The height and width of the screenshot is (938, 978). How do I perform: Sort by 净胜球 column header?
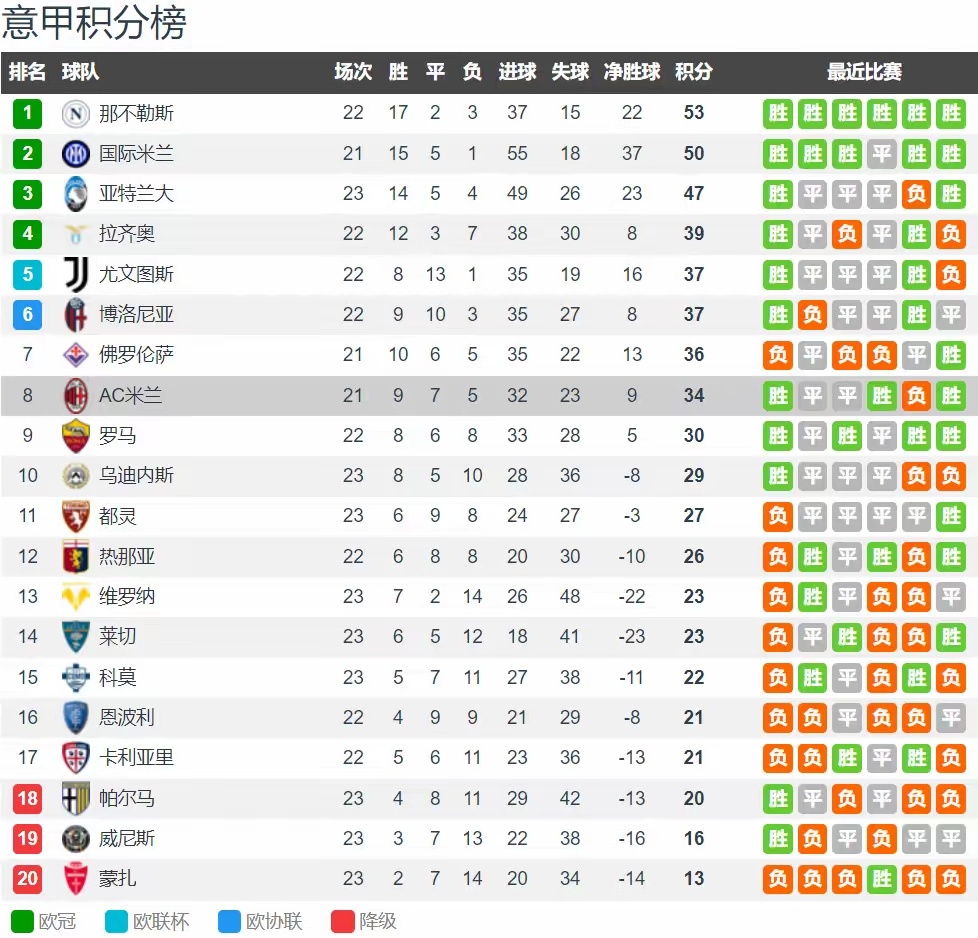(632, 72)
